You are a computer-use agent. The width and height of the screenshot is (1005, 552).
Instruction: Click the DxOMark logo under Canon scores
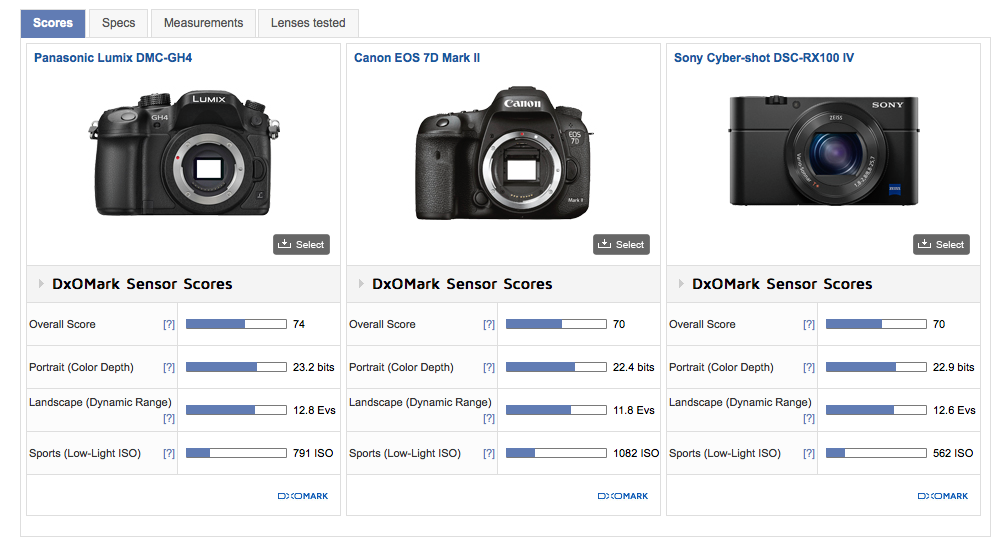(x=622, y=496)
